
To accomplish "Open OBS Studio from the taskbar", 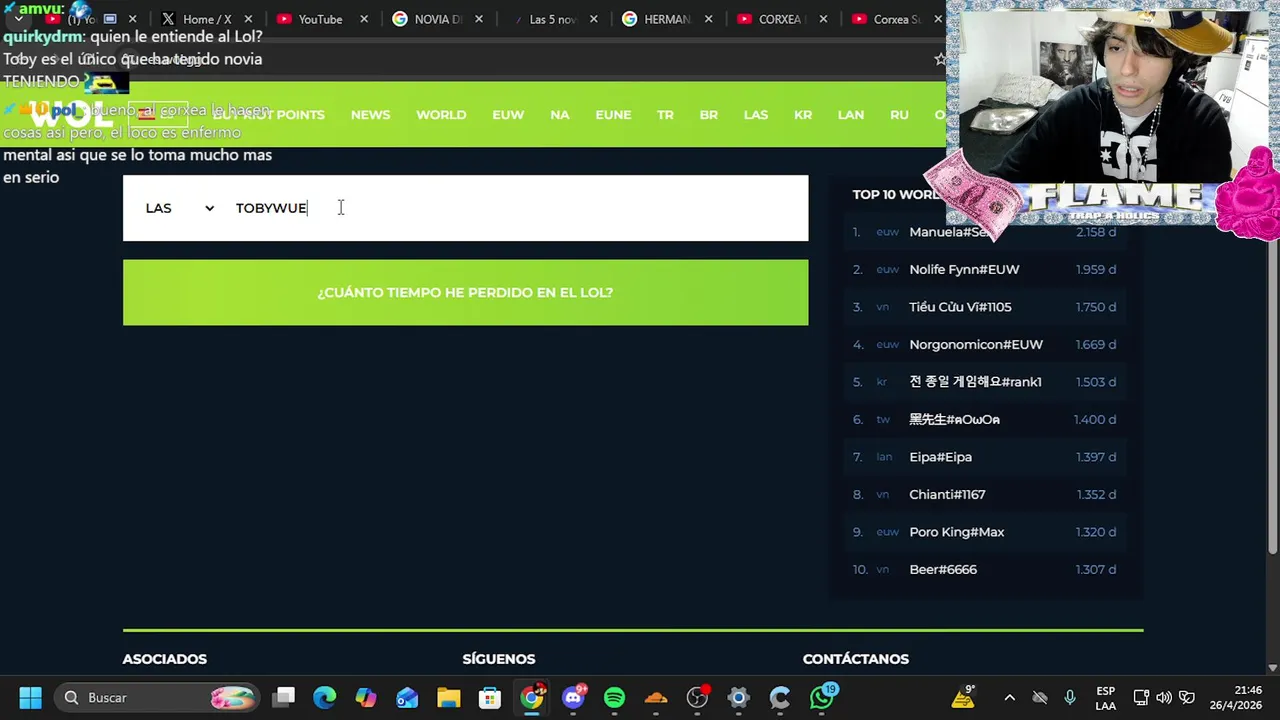I will pyautogui.click(x=698, y=697).
